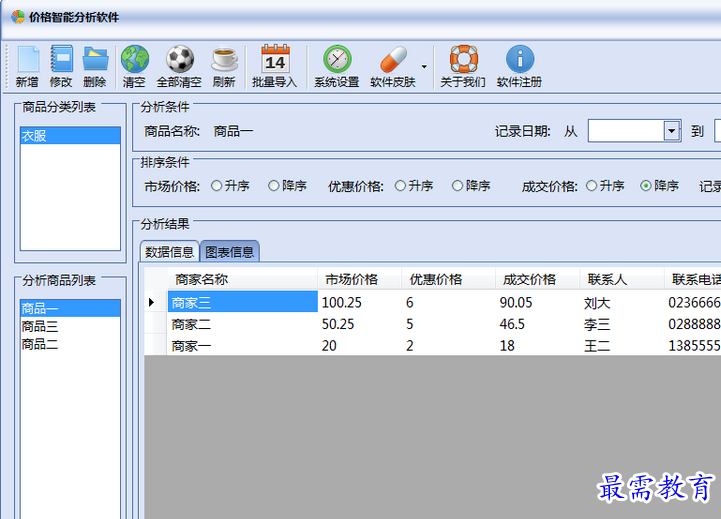Select 成交价格 升序 radio button
This screenshot has height=519, width=721.
pyautogui.click(x=591, y=186)
